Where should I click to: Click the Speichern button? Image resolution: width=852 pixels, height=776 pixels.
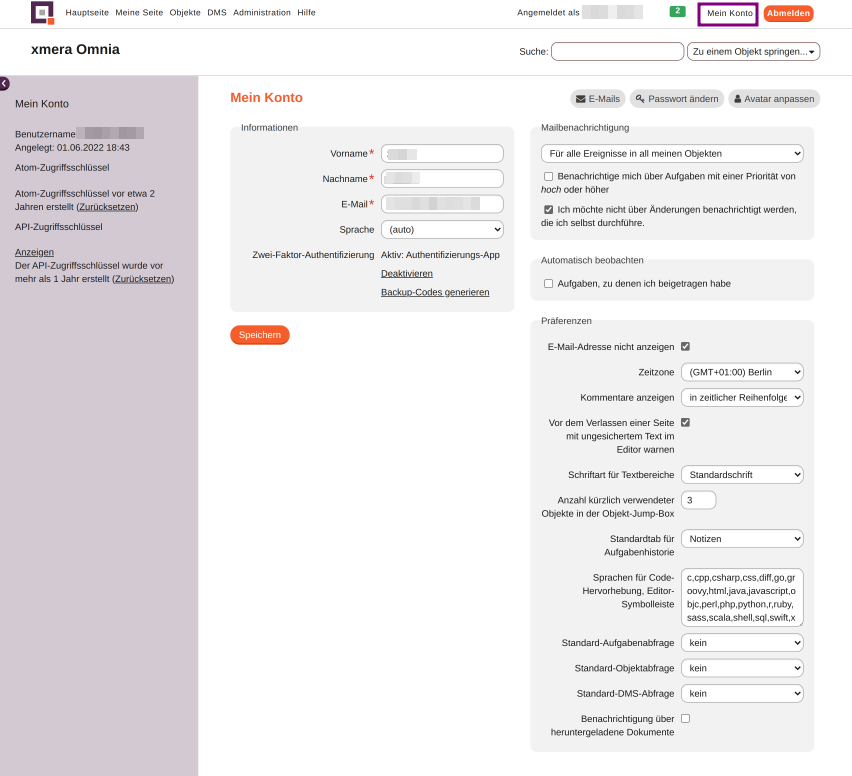click(x=260, y=335)
